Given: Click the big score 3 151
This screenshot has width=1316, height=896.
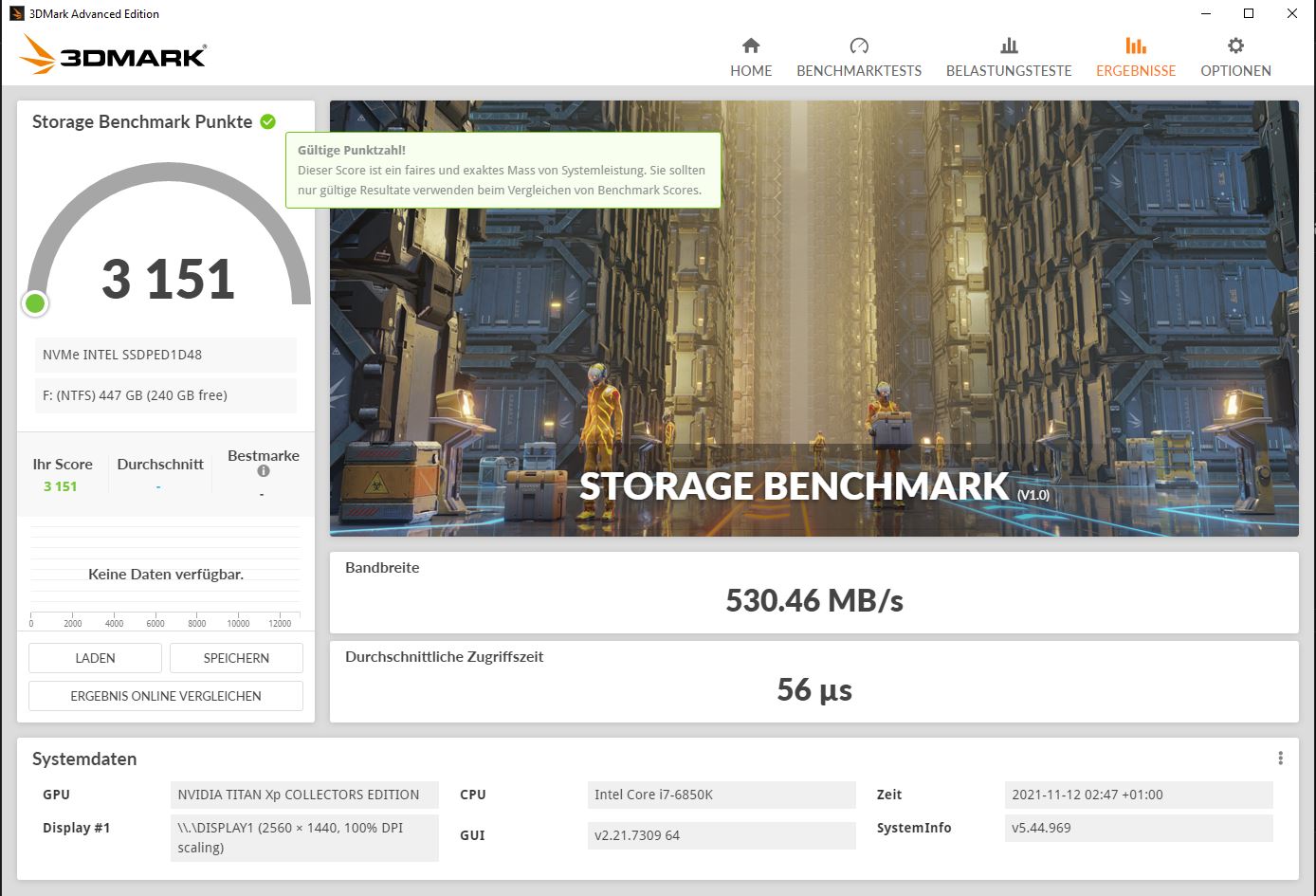Looking at the screenshot, I should click(x=168, y=279).
